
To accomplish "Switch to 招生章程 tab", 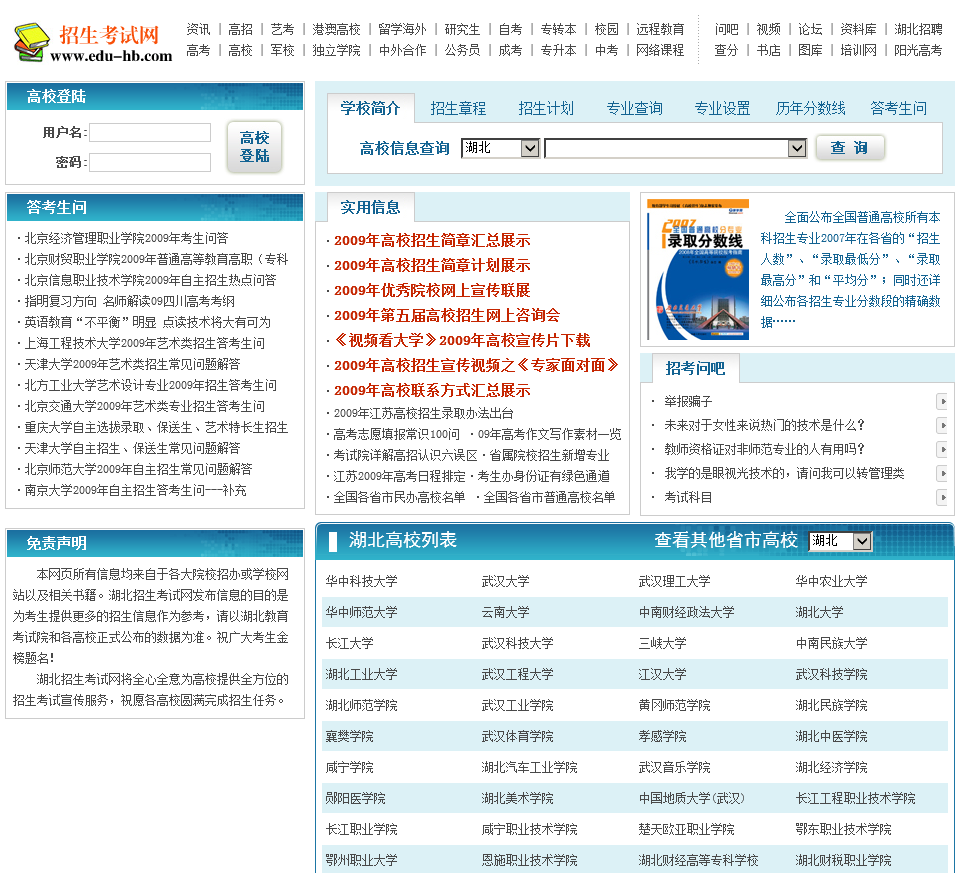I will click(x=458, y=108).
